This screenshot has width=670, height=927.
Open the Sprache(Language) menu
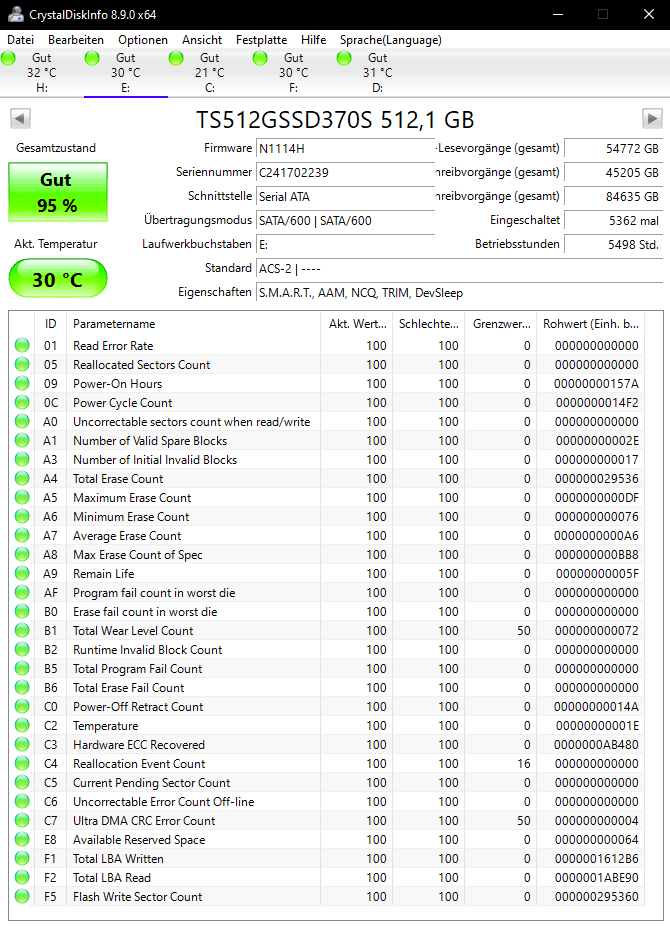click(x=390, y=40)
